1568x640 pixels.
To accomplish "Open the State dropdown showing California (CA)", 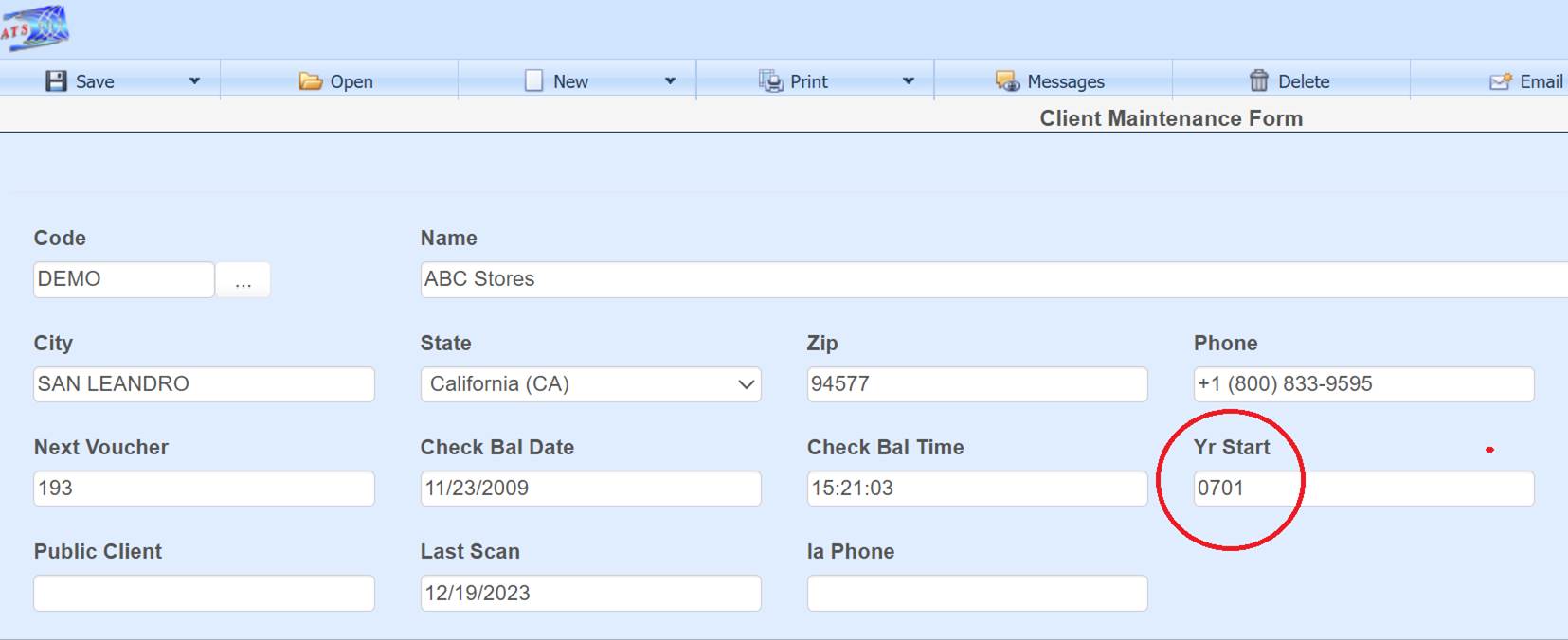I will [590, 384].
